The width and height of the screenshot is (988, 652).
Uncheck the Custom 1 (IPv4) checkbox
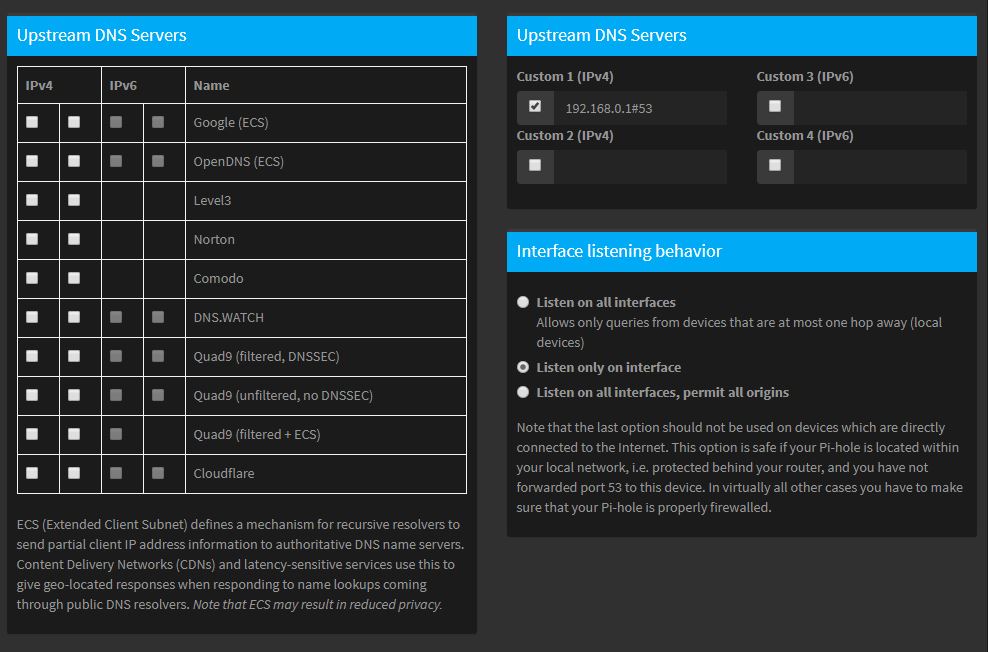(535, 106)
